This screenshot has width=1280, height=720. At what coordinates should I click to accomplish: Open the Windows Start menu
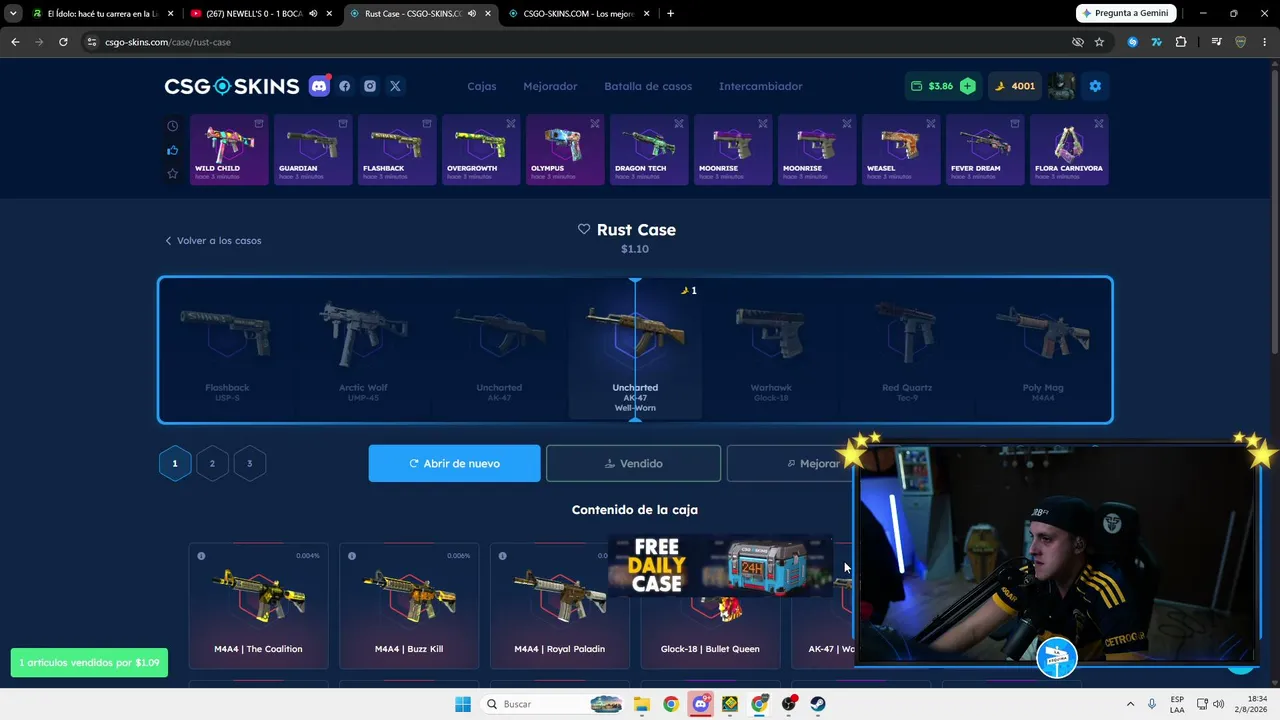[462, 704]
